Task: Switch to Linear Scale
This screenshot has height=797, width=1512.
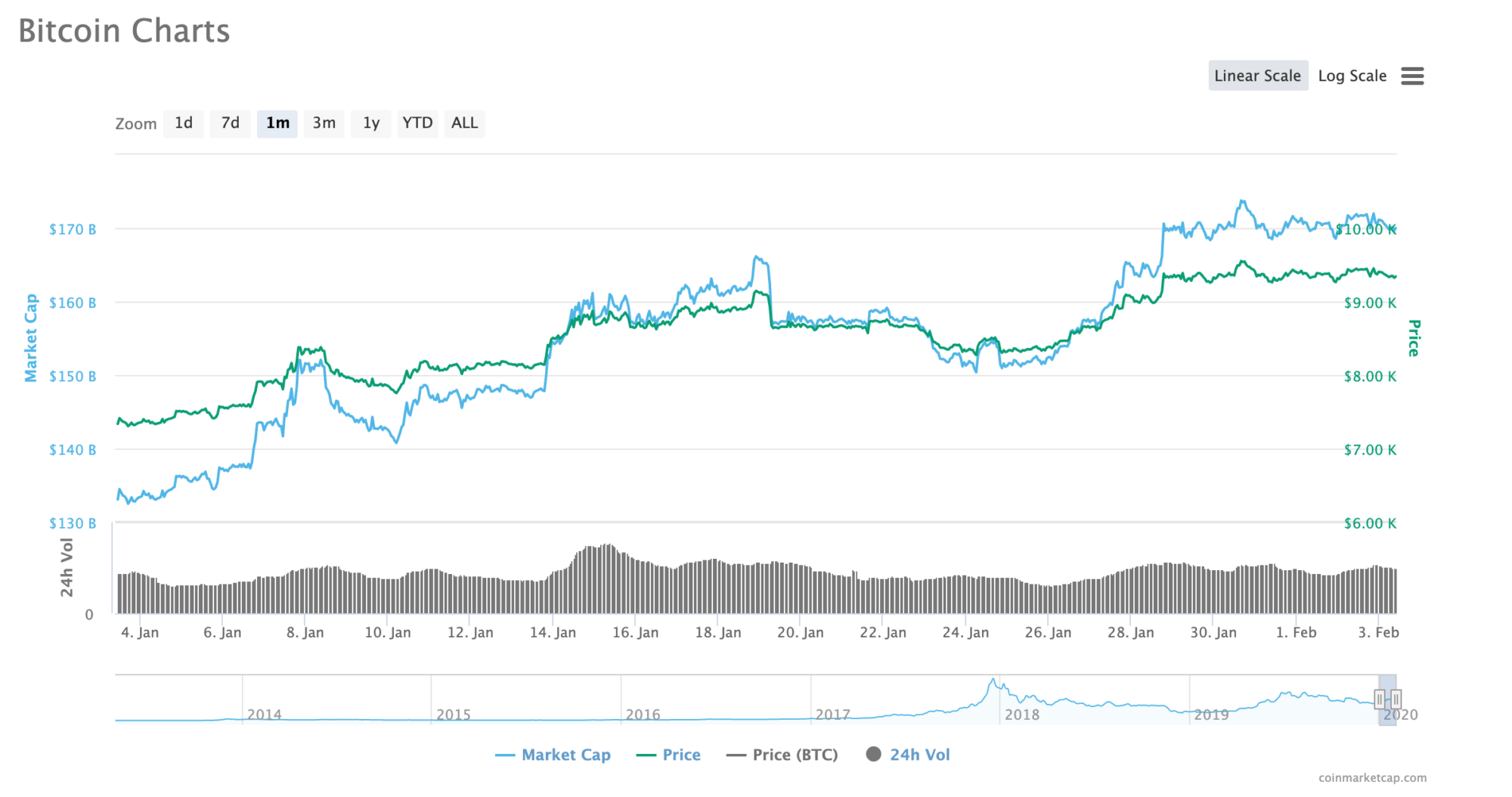Action: point(1258,76)
